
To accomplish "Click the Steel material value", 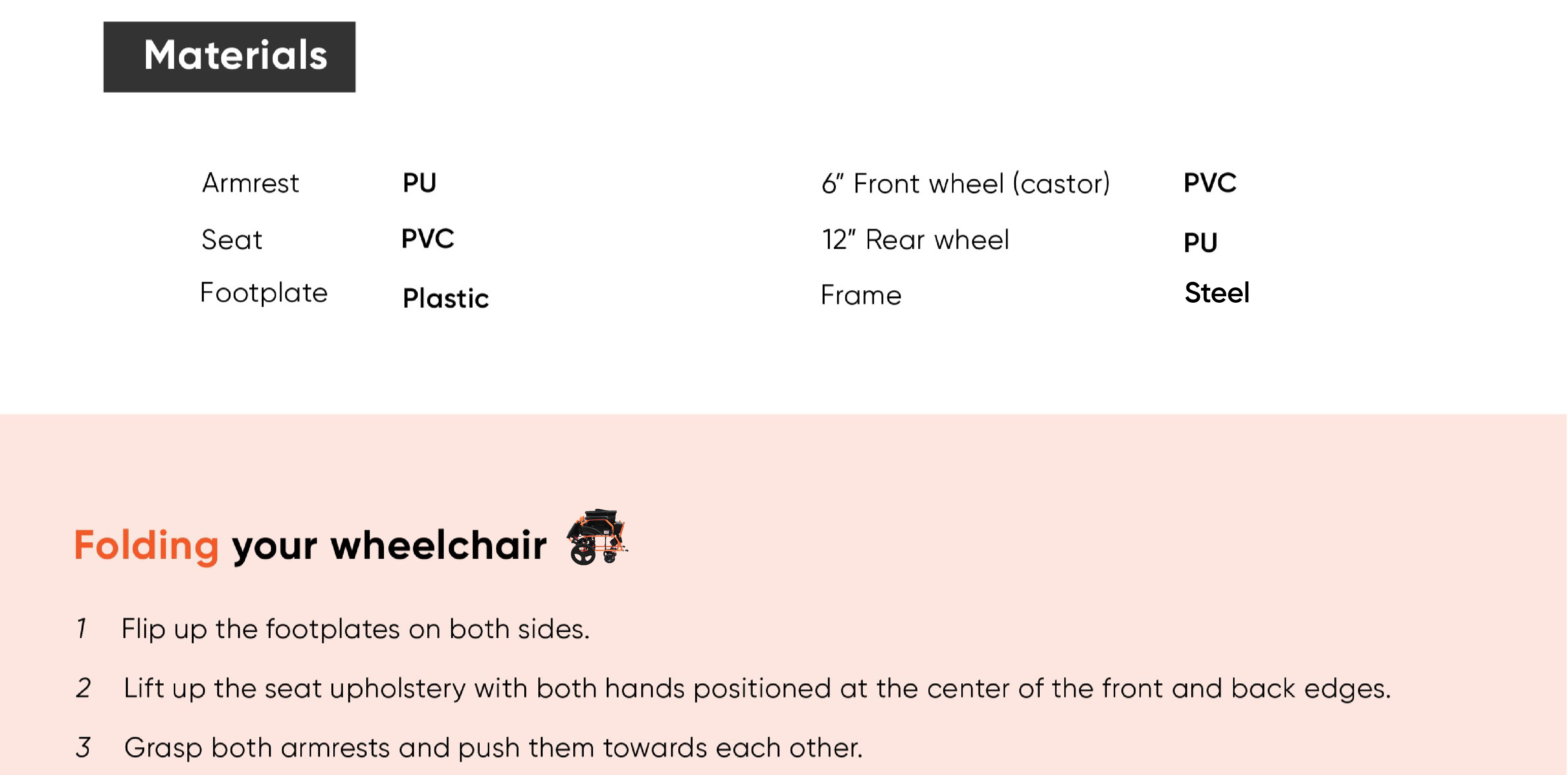I will pos(1217,293).
